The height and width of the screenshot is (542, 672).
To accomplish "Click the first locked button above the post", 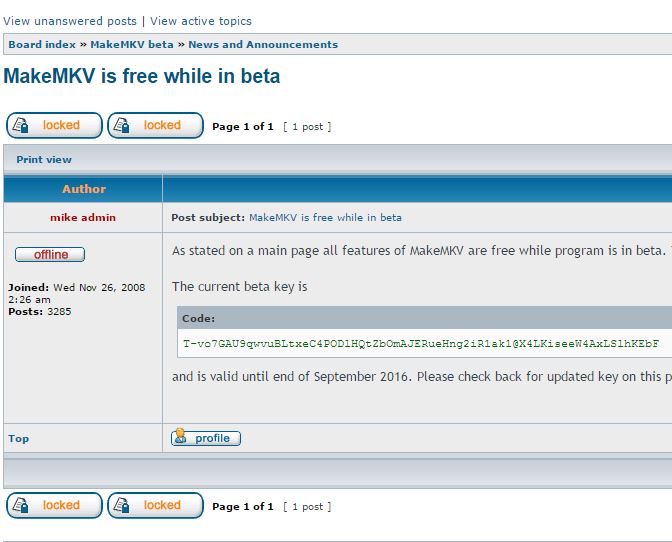I will [54, 126].
